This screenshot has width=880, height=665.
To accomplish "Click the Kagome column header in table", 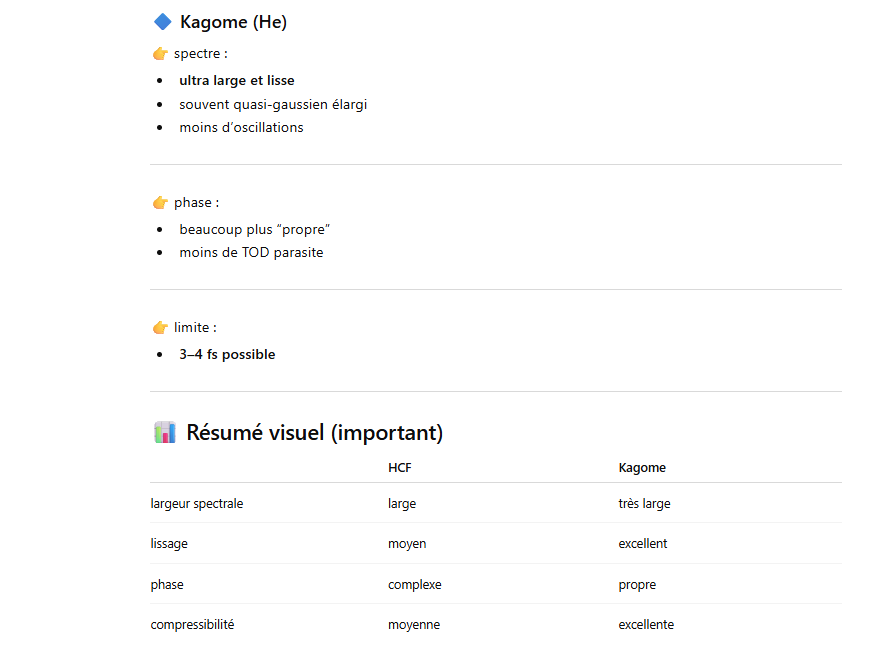I will click(x=642, y=468).
